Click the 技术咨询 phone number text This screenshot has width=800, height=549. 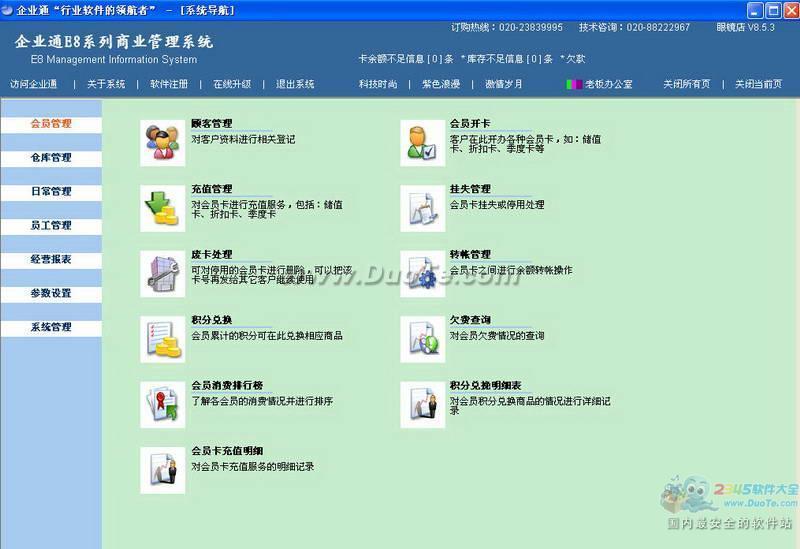[x=634, y=28]
